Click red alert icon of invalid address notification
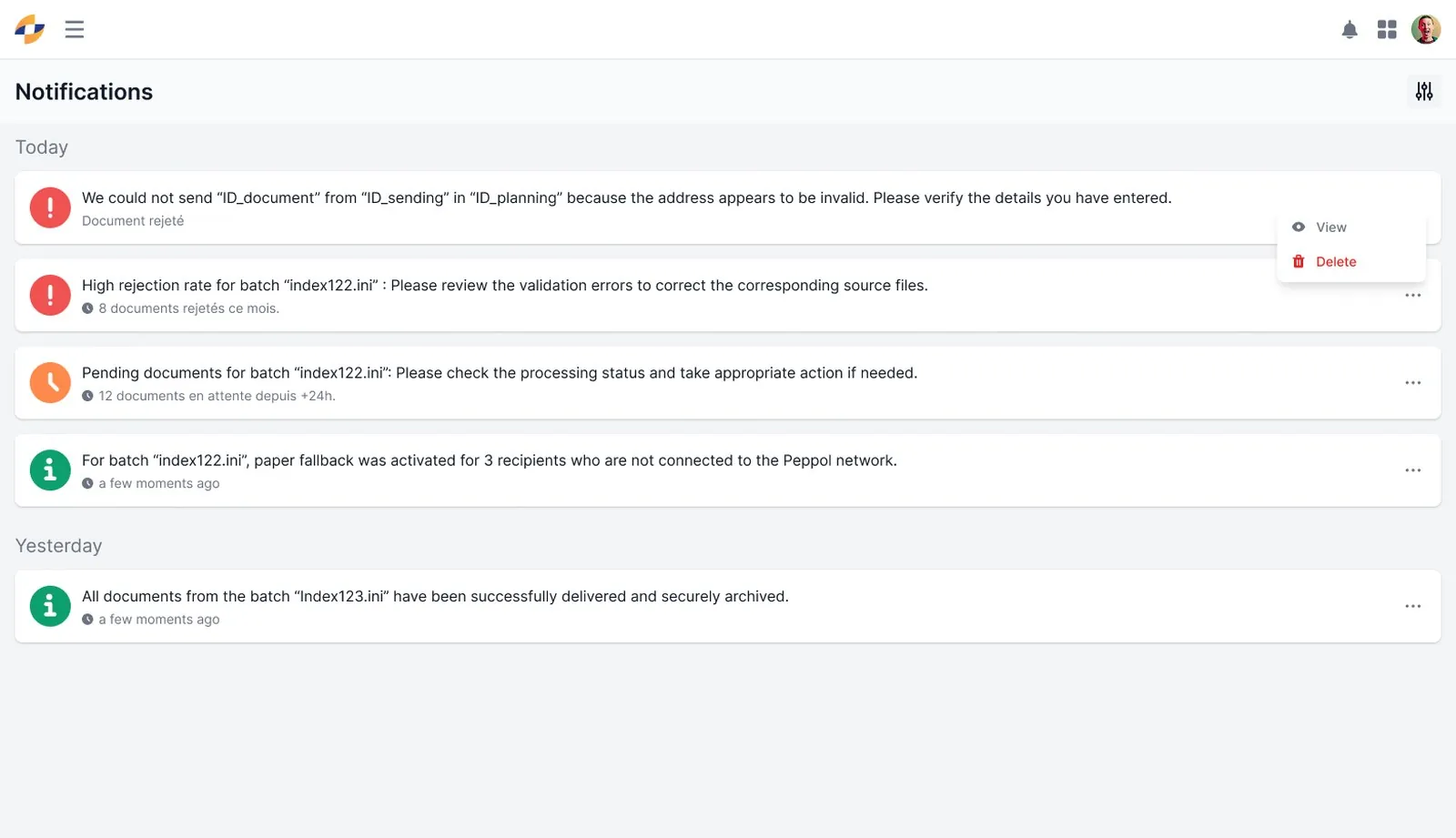Image resolution: width=1456 pixels, height=838 pixels. pyautogui.click(x=50, y=207)
